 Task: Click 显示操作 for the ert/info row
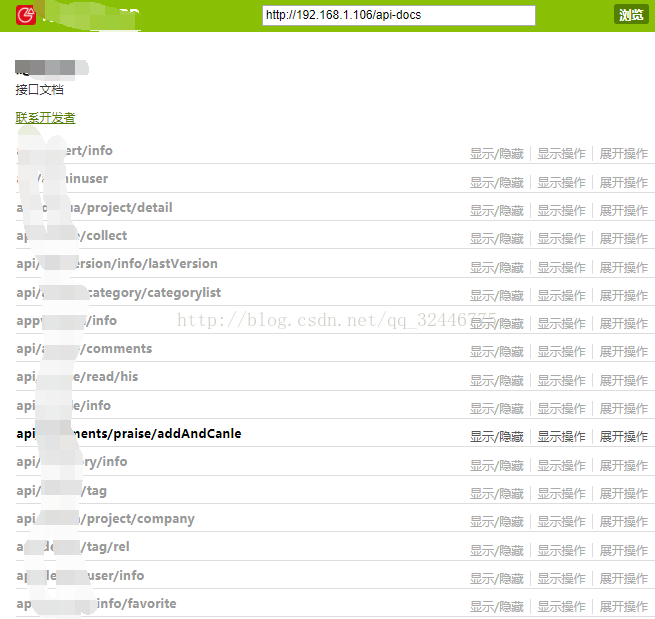(561, 154)
